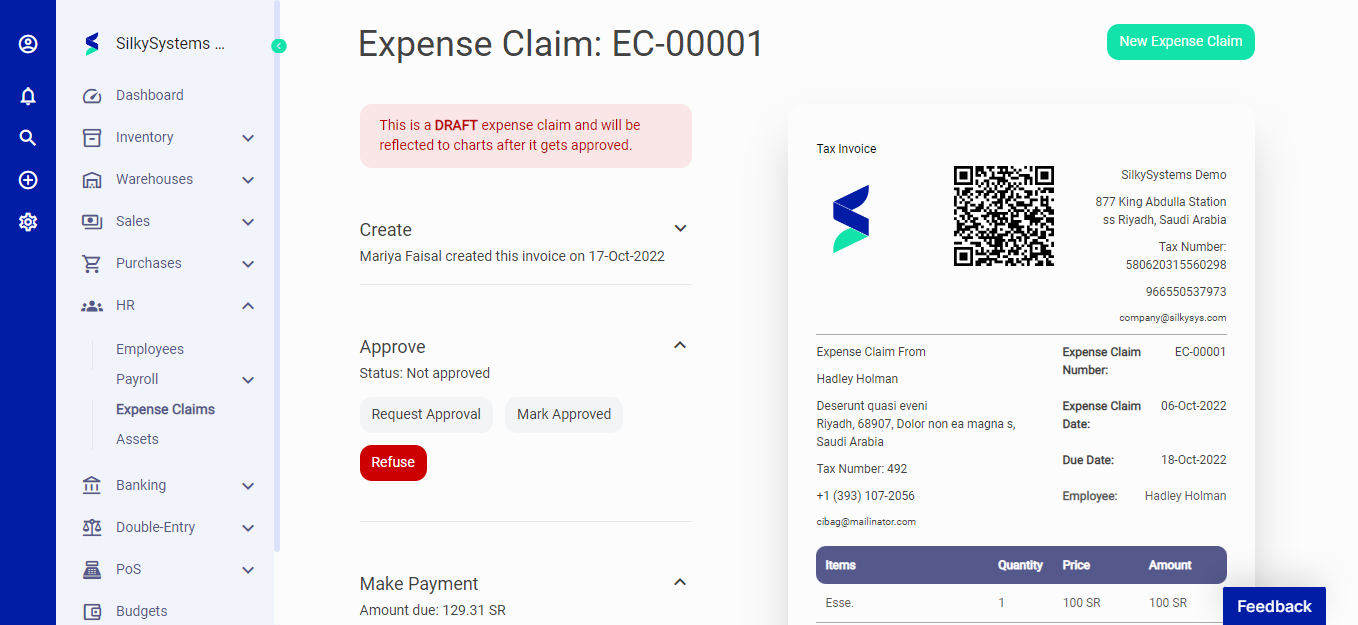Collapse the Make Payment section
Image resolution: width=1358 pixels, height=625 pixels.
coord(680,583)
